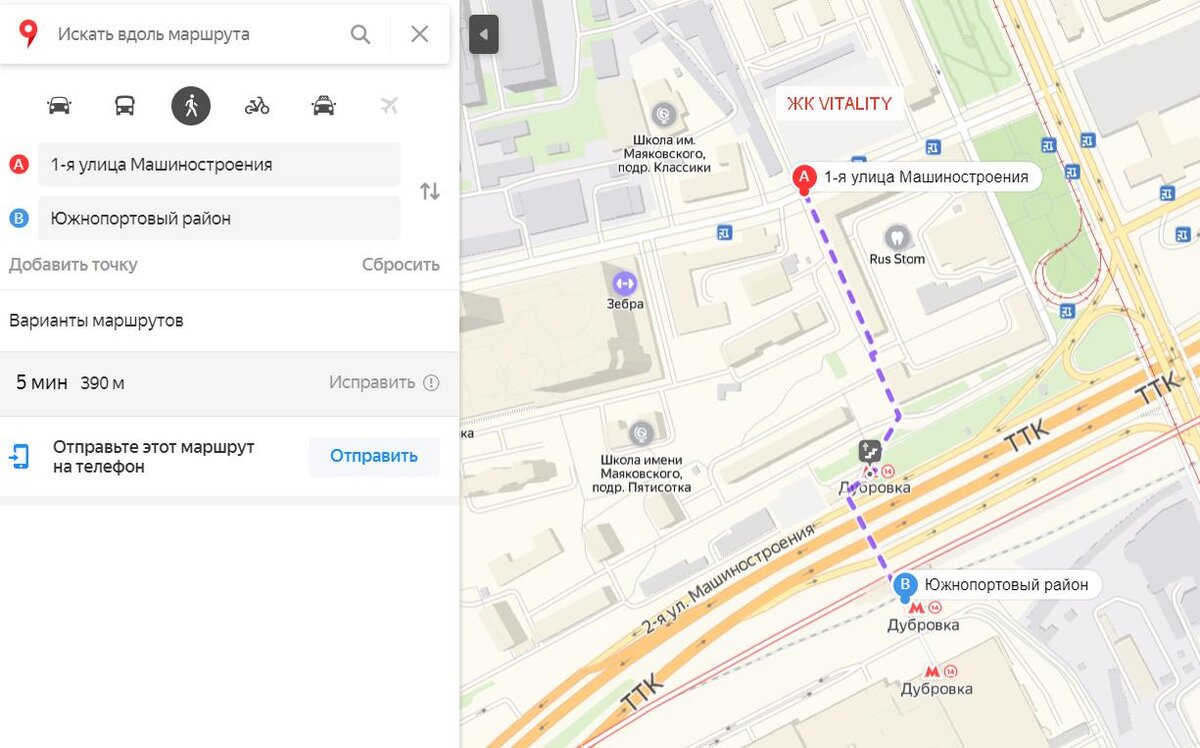Viewport: 1200px width, 748px height.
Task: Select the taxi route mode icon
Action: click(x=323, y=105)
